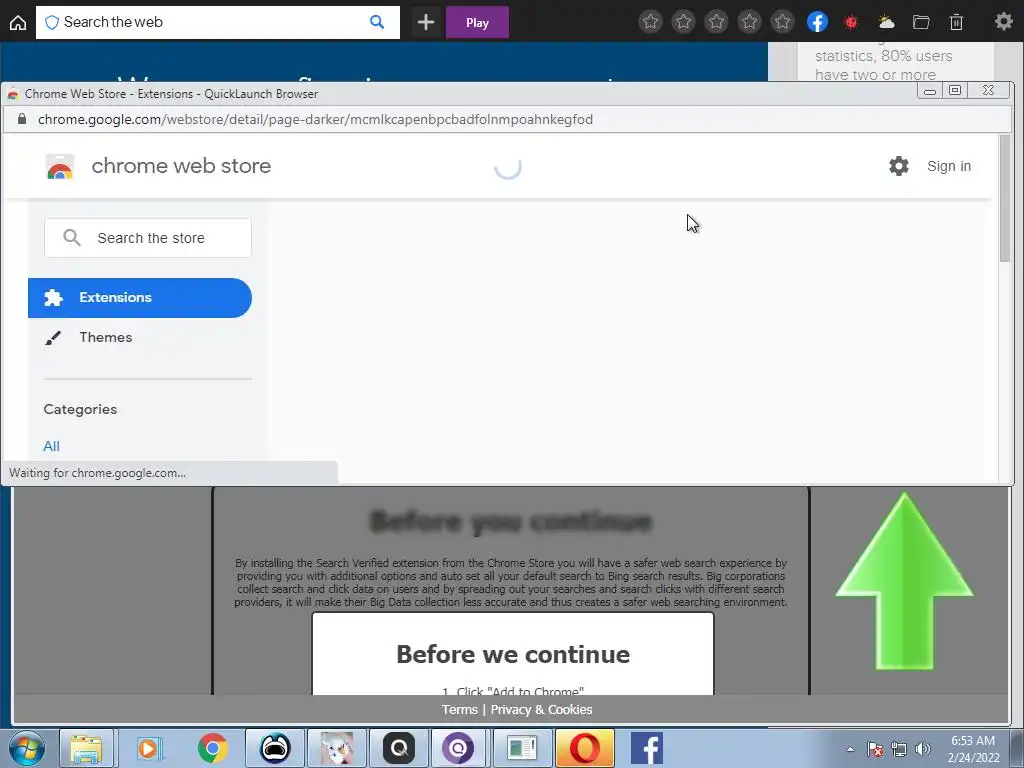Open the Action Center flag icon
Image resolution: width=1024 pixels, height=768 pixels.
(x=874, y=749)
